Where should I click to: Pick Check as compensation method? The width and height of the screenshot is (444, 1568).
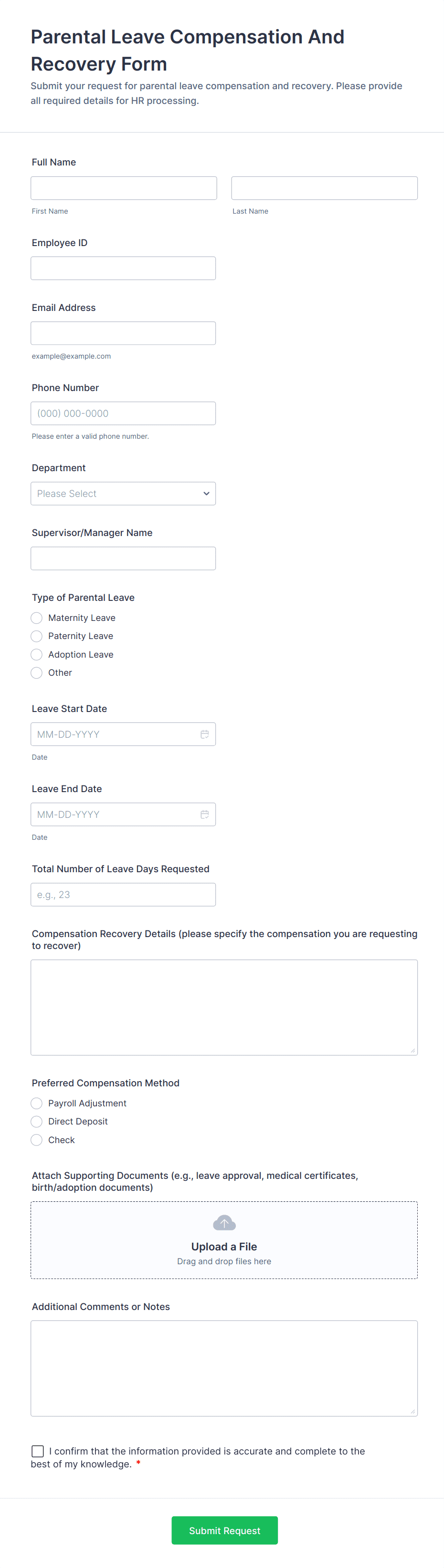click(x=37, y=1140)
